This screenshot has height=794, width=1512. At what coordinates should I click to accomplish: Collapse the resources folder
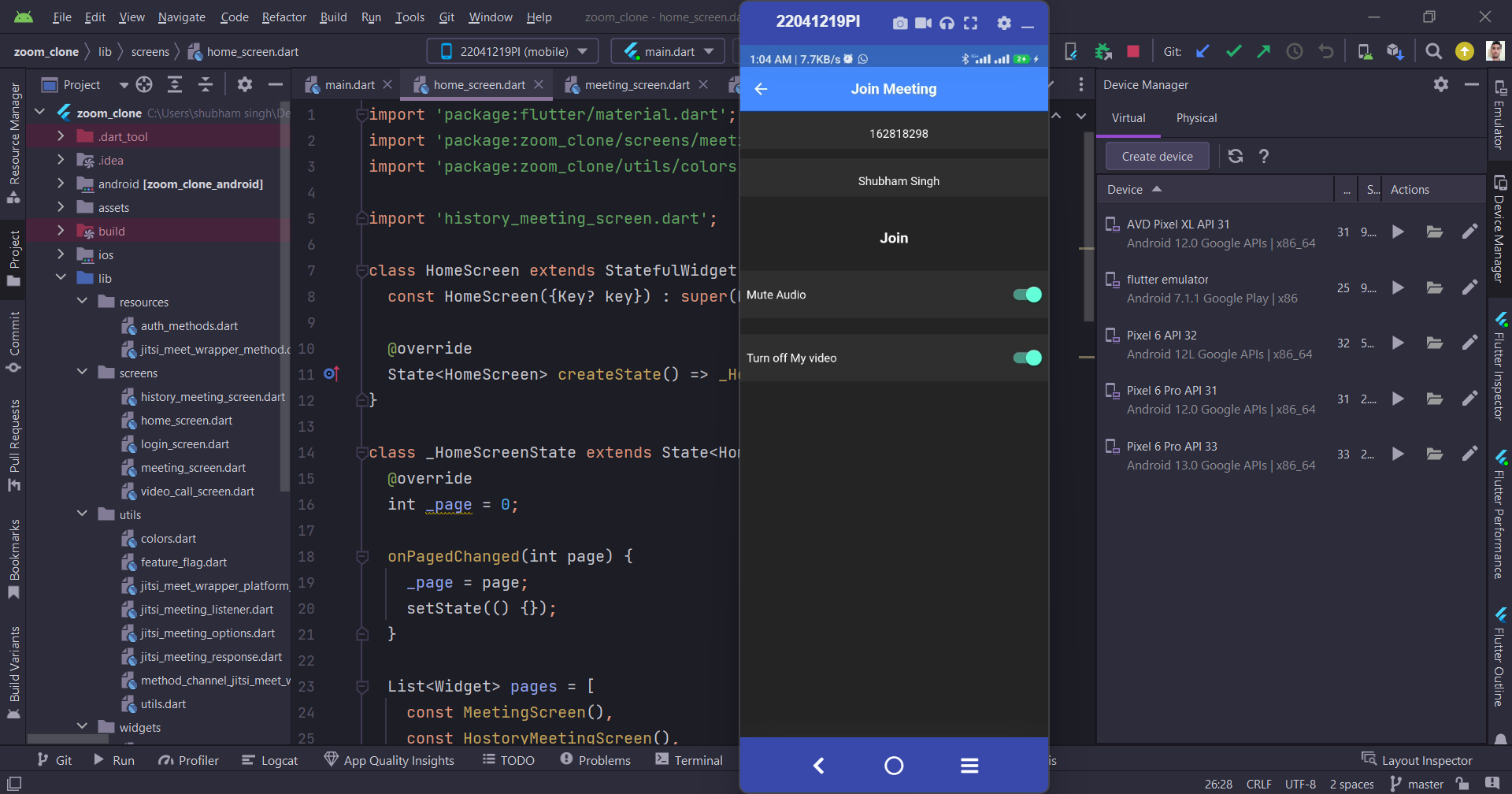pyautogui.click(x=82, y=302)
